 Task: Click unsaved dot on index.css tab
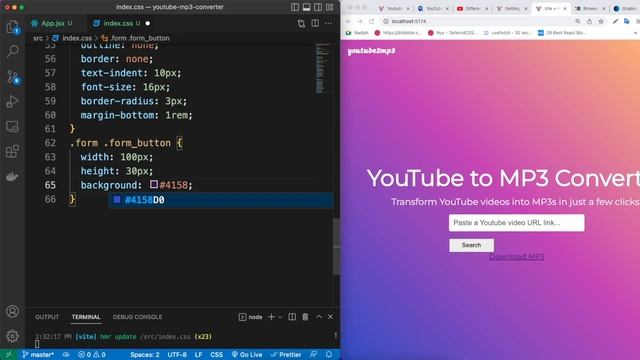coord(148,24)
